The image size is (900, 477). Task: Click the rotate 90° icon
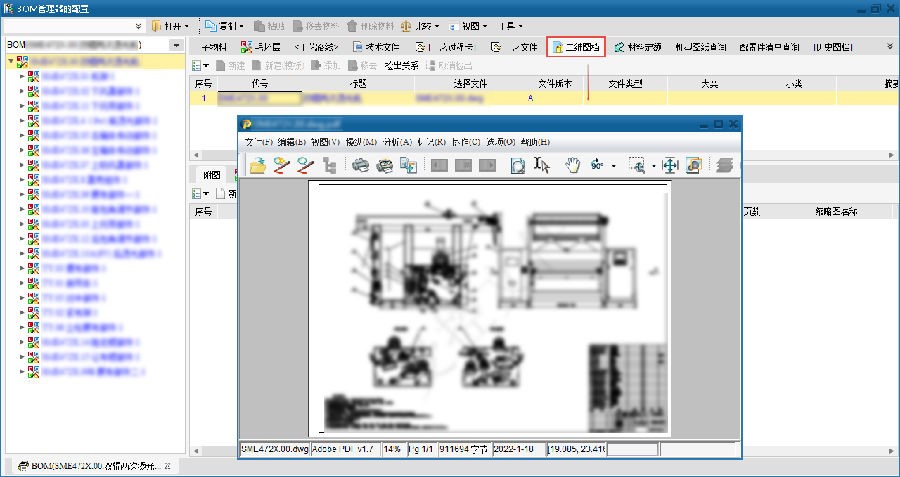tap(597, 166)
